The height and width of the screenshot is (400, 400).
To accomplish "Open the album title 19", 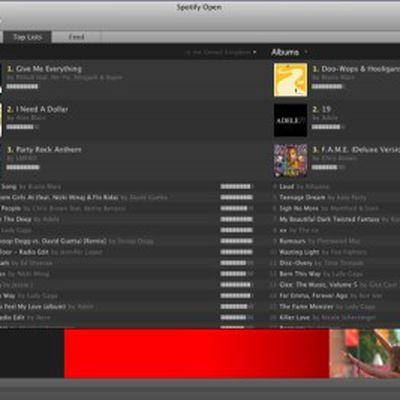I will point(326,109).
